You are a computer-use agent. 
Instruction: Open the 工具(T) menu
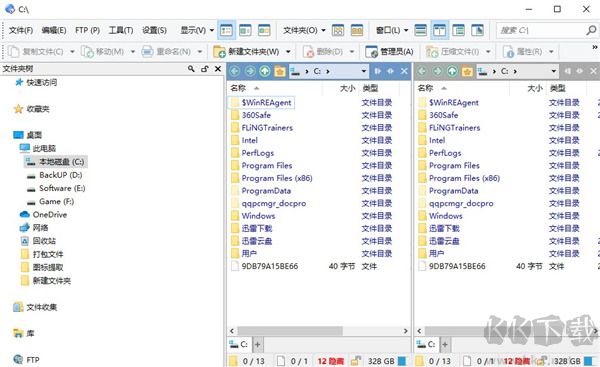121,30
